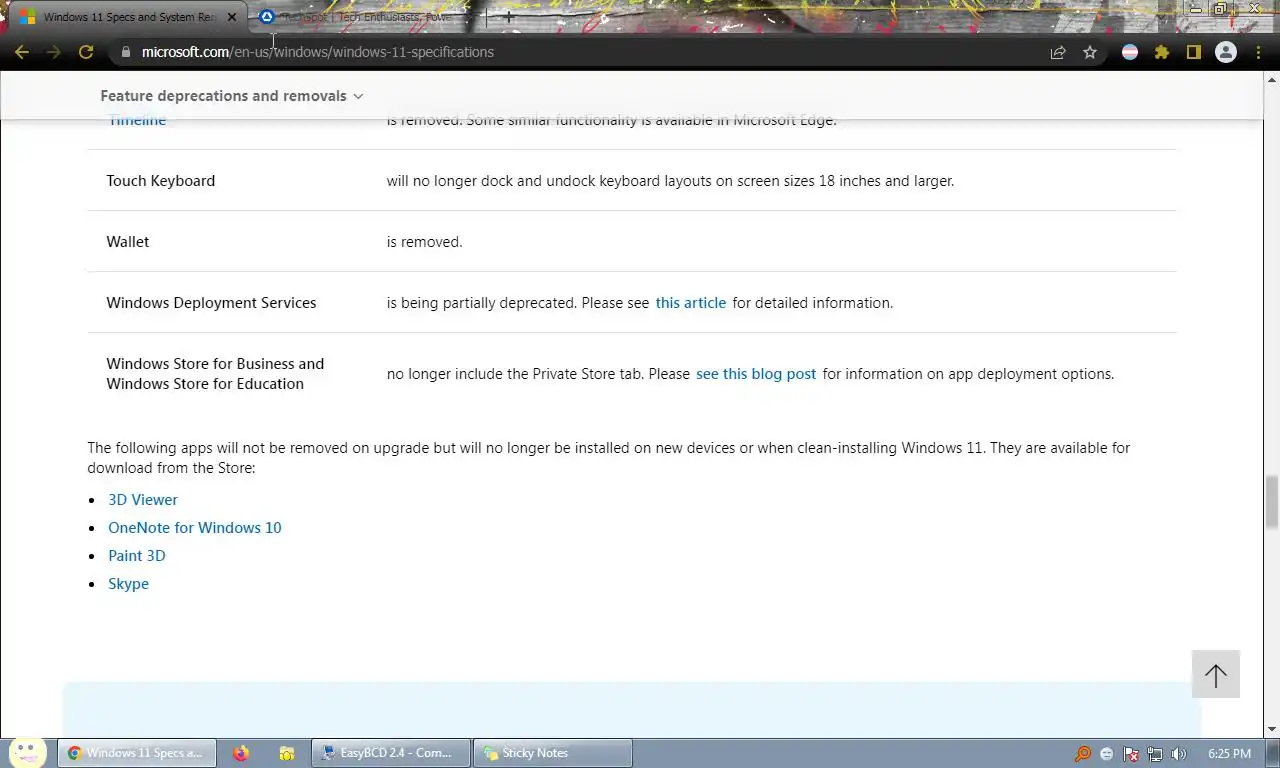This screenshot has height=768, width=1280.
Task: Select Chrome Windows 11 Specs taskbar button
Action: tap(137, 753)
